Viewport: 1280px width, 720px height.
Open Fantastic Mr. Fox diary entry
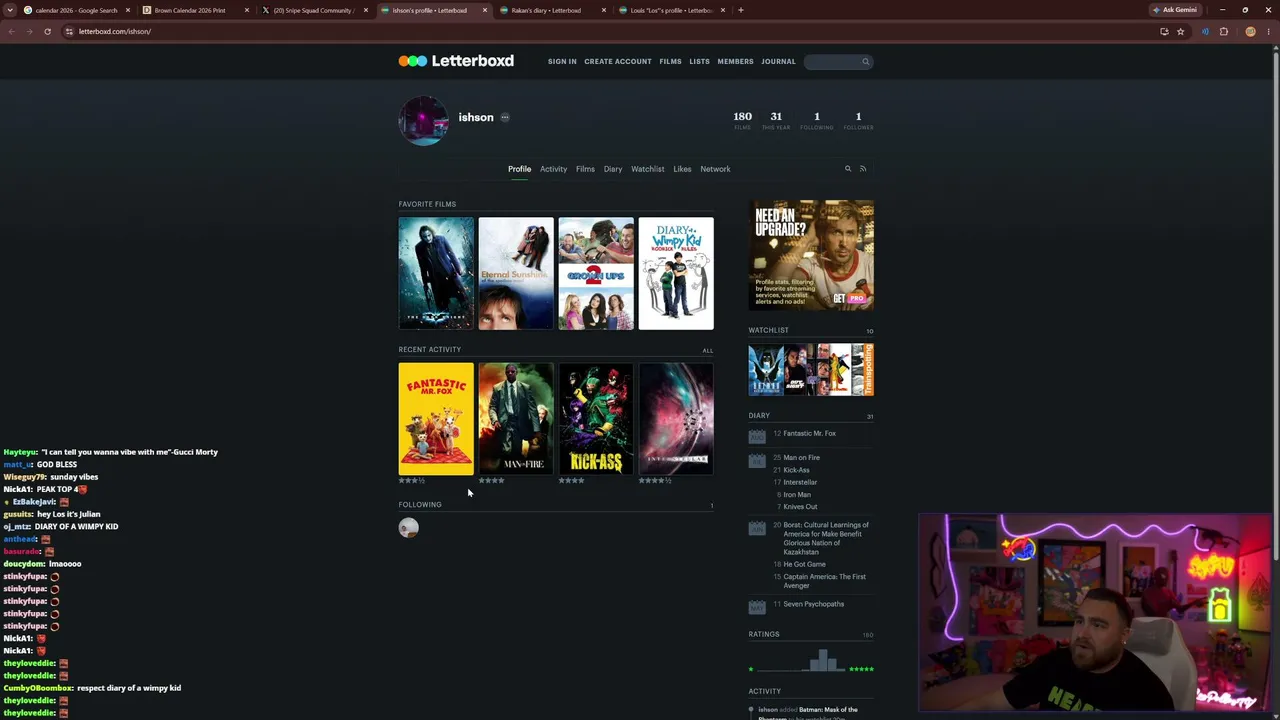(x=809, y=433)
